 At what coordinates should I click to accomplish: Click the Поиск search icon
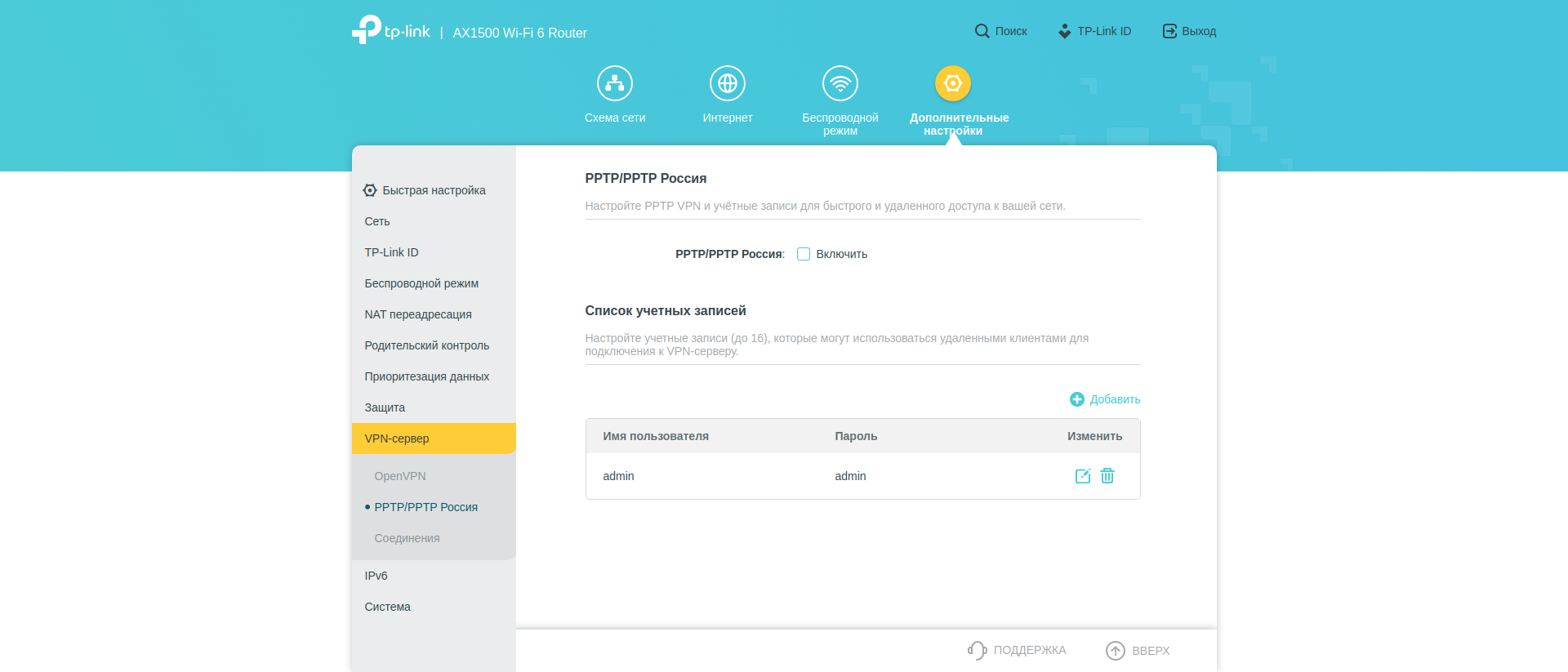click(x=982, y=31)
